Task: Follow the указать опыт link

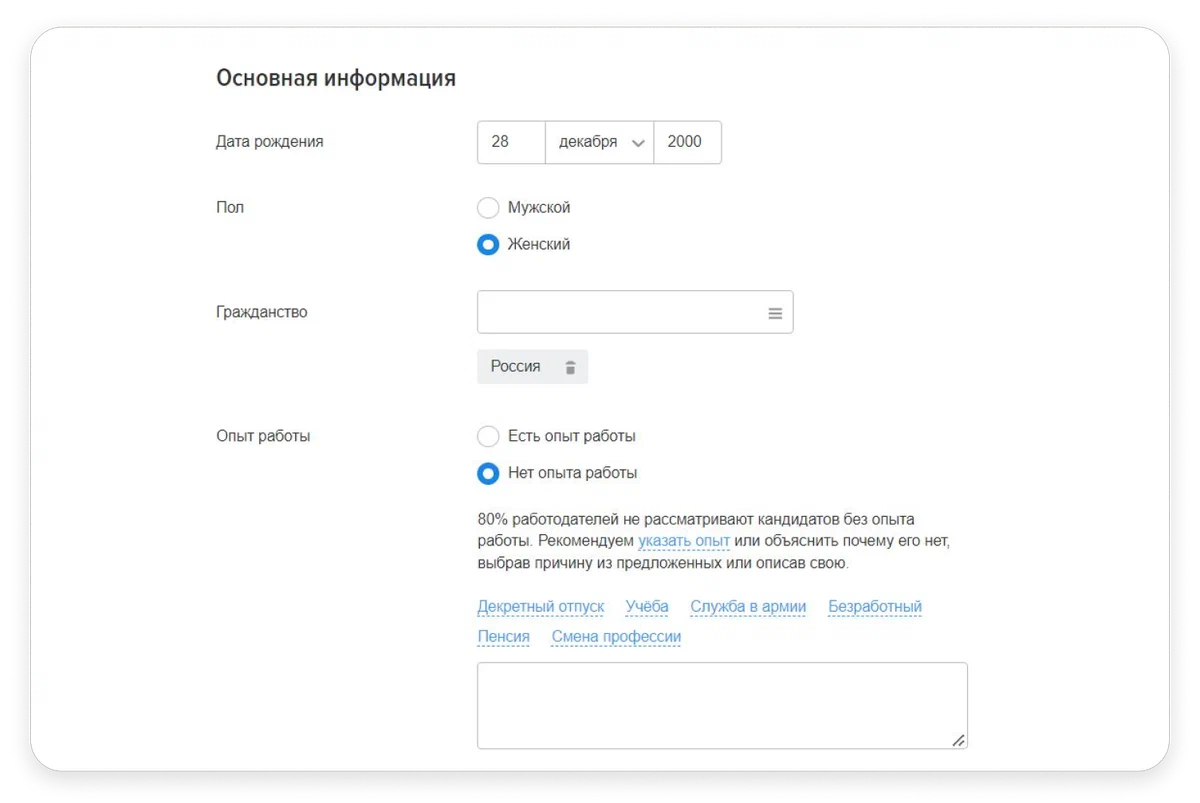Action: (684, 541)
